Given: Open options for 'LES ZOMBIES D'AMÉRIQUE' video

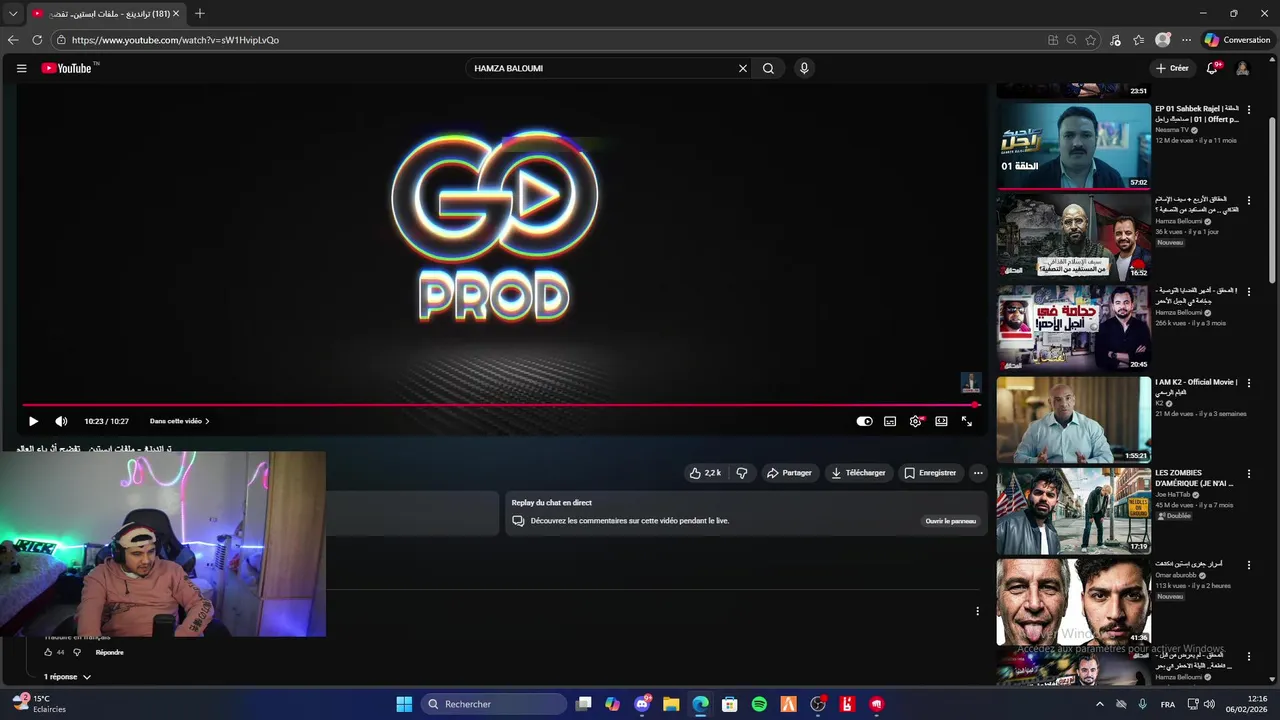Looking at the screenshot, I should click(1248, 473).
